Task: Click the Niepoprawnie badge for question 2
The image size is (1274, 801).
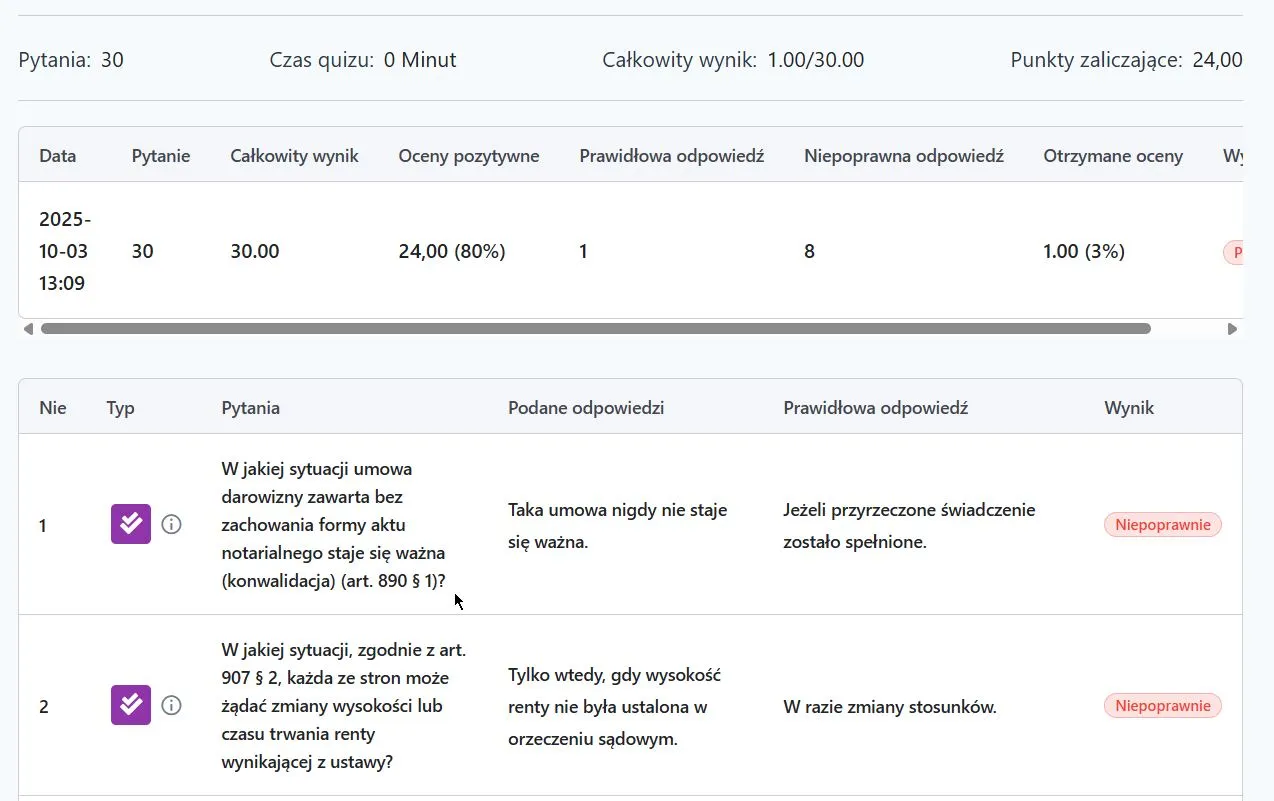Action: tap(1162, 706)
